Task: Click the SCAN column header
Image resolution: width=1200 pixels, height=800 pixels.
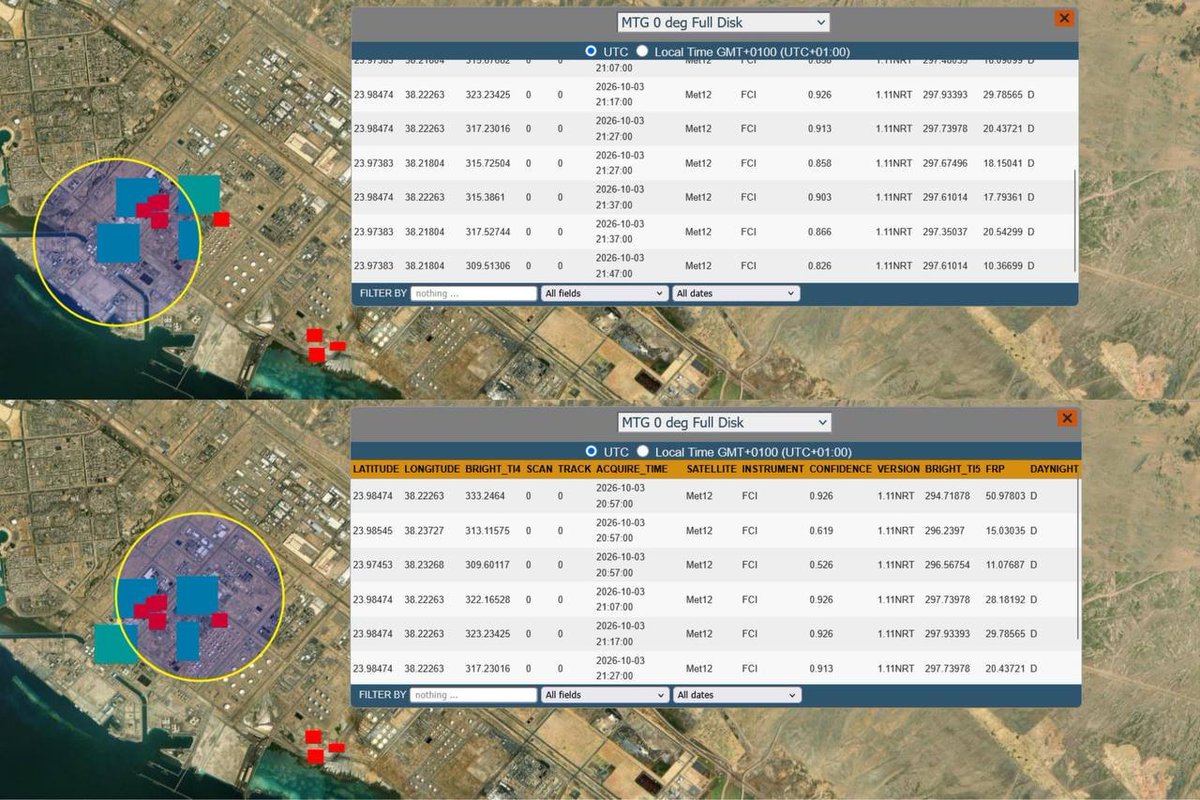Action: [x=538, y=469]
